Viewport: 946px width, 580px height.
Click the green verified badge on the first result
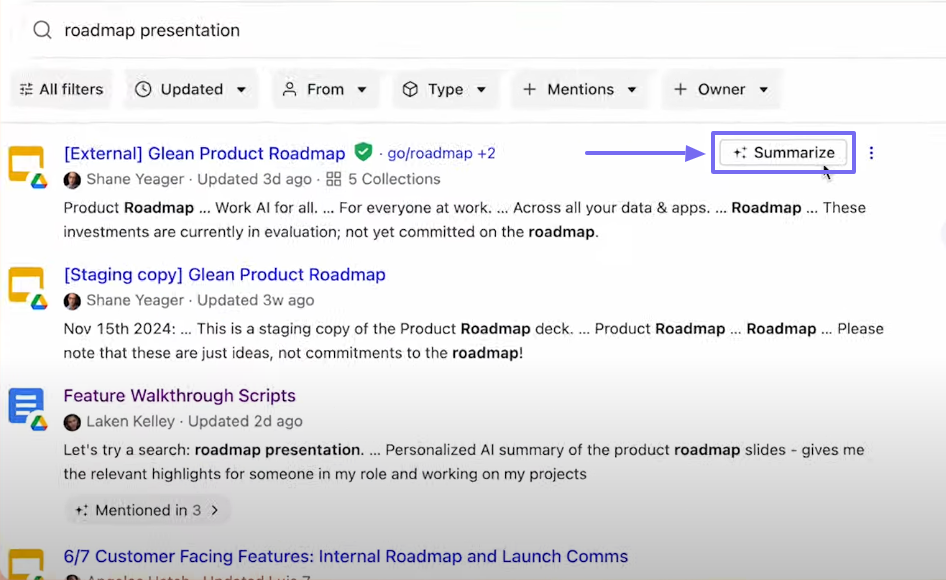(363, 153)
